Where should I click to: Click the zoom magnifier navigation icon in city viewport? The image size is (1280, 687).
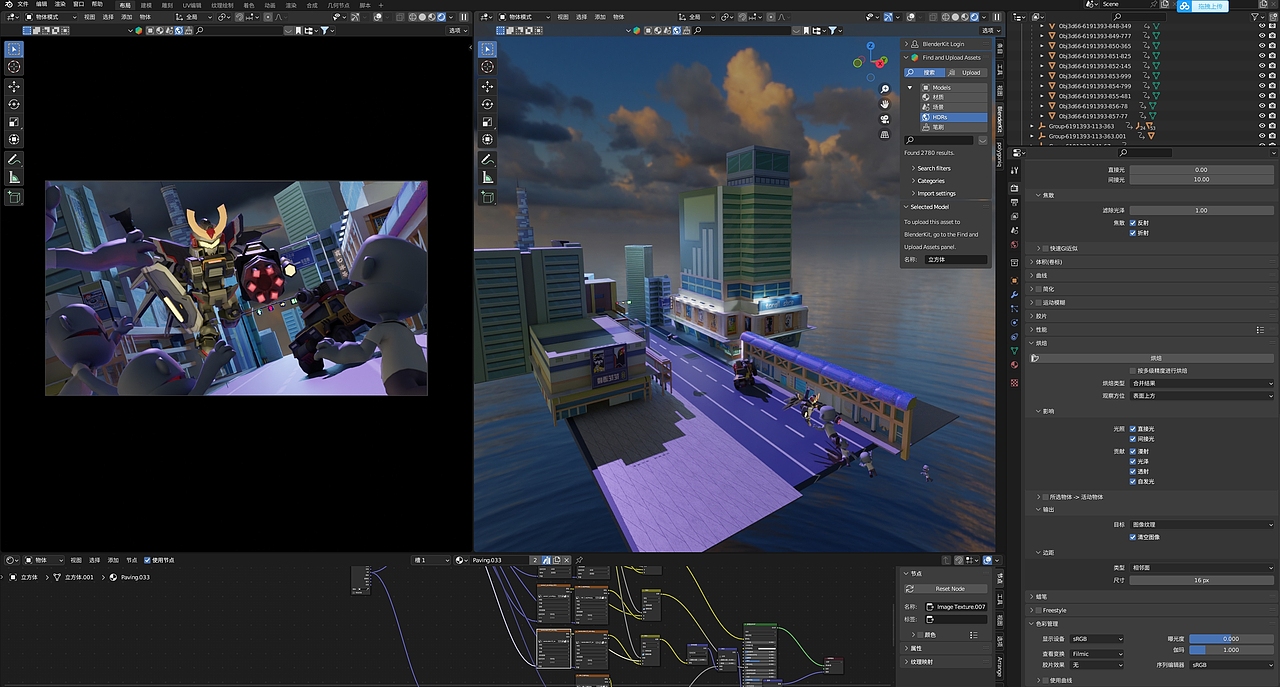[885, 89]
